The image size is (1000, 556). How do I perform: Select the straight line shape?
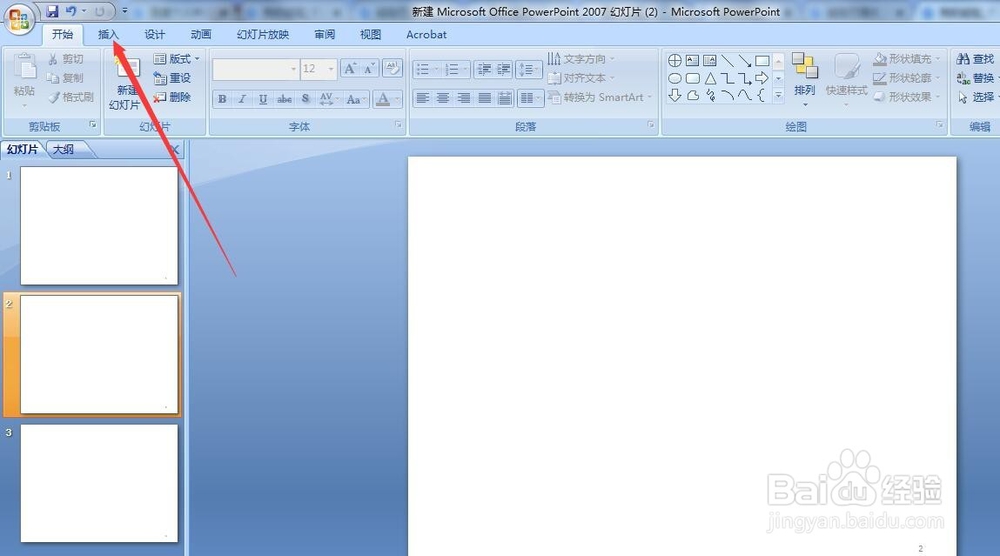tap(727, 61)
